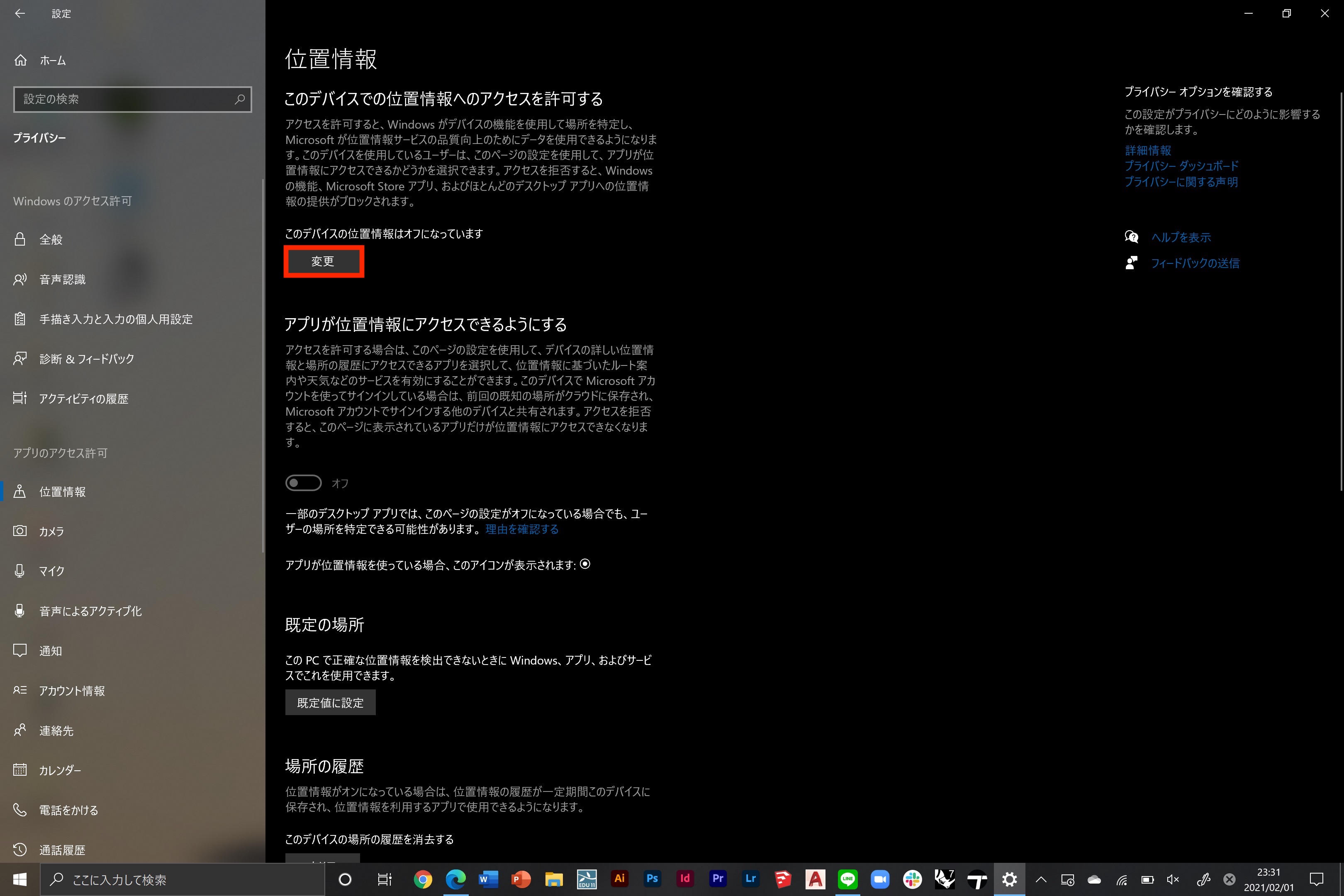The image size is (1344, 896).
Task: Open Photoshop from the taskbar
Action: coord(652,879)
